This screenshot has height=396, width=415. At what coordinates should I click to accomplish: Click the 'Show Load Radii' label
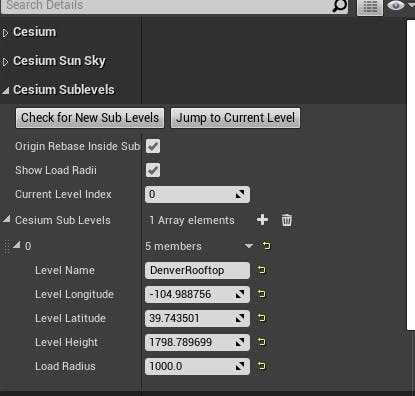tap(56, 170)
